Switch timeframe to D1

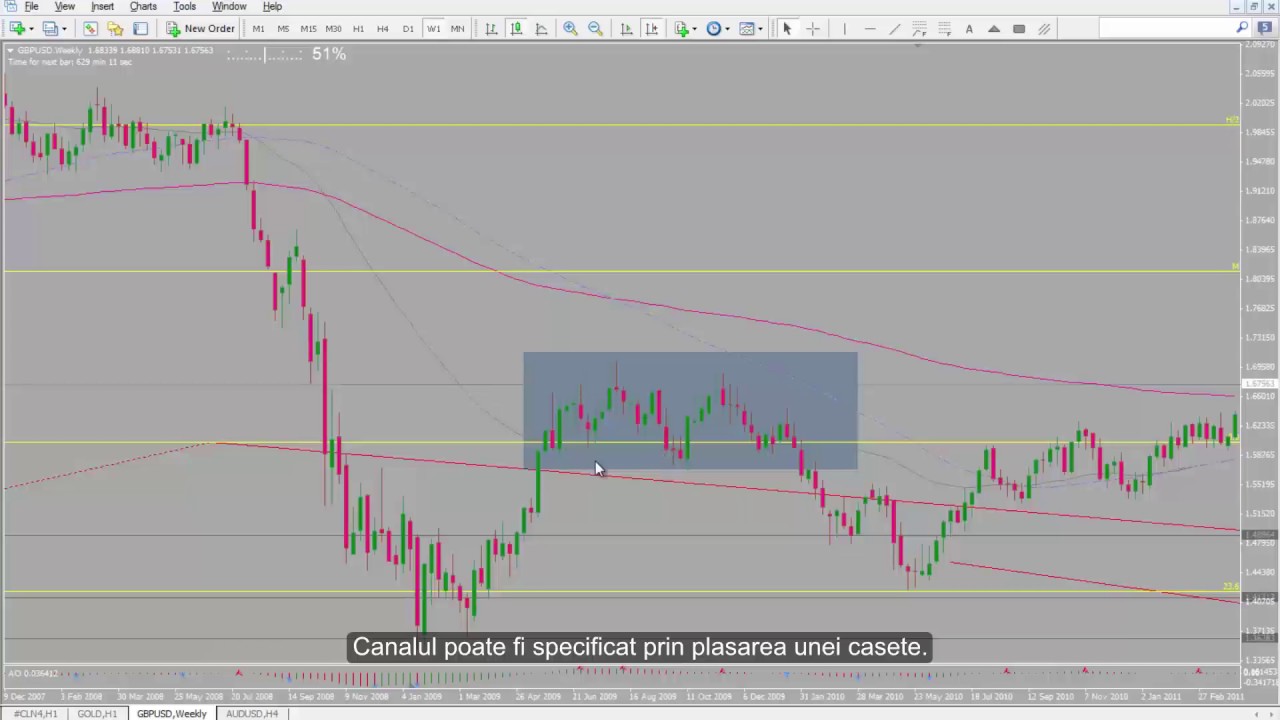pos(408,29)
